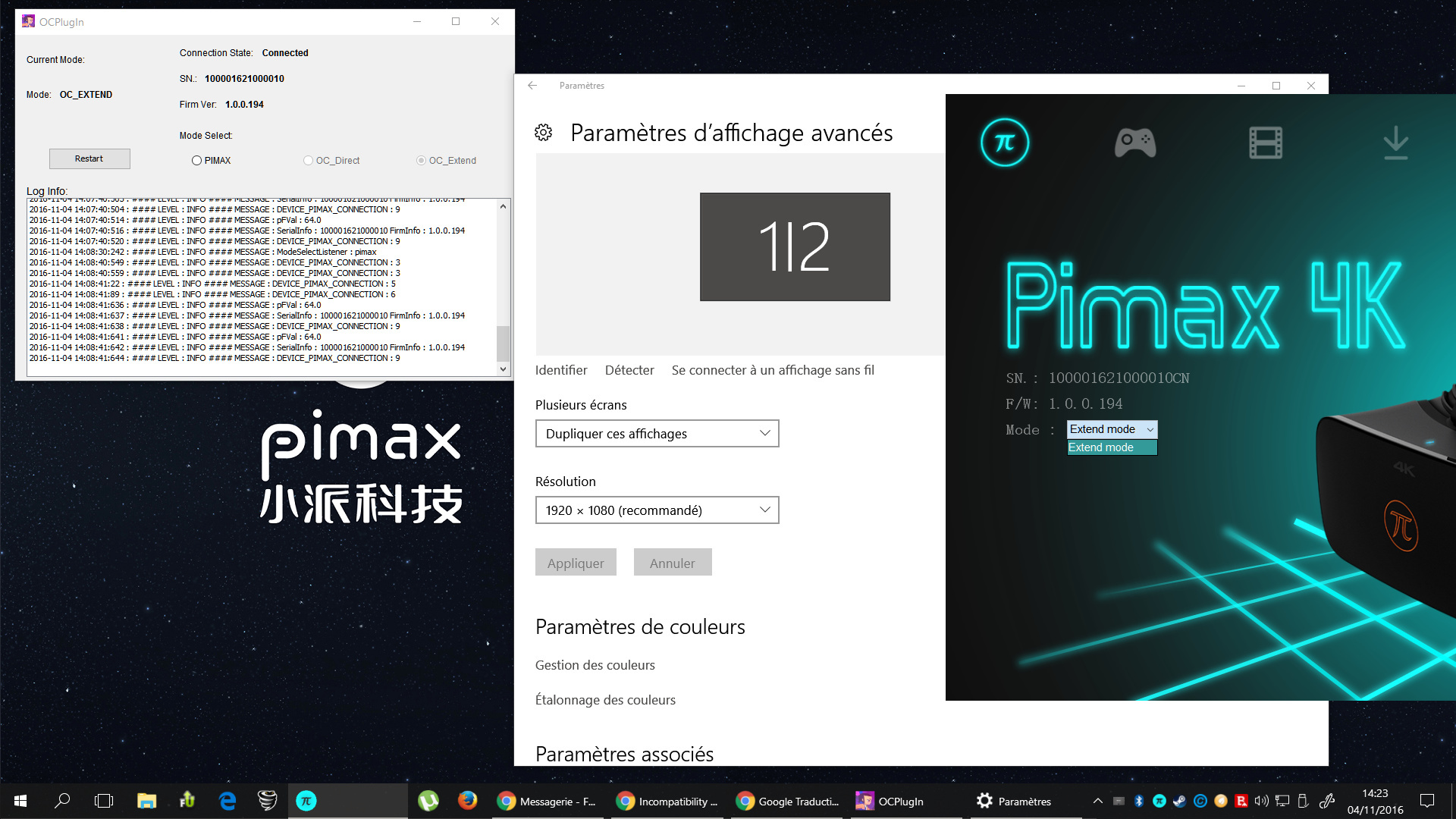Viewport: 1456px width, 819px height.
Task: Open the network tray icon
Action: point(1282,801)
